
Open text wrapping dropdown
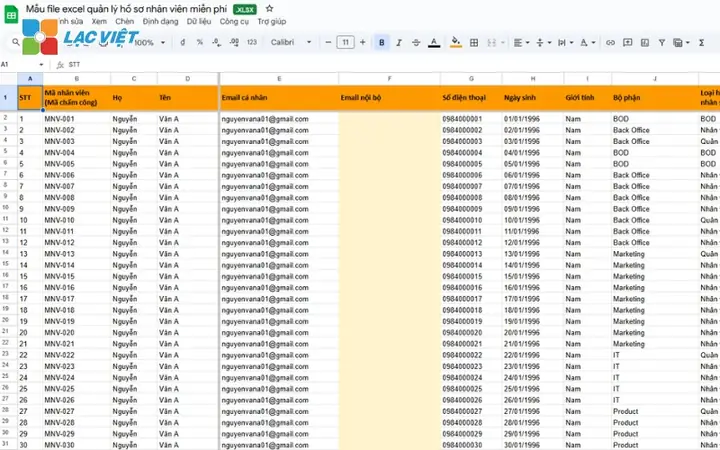565,42
